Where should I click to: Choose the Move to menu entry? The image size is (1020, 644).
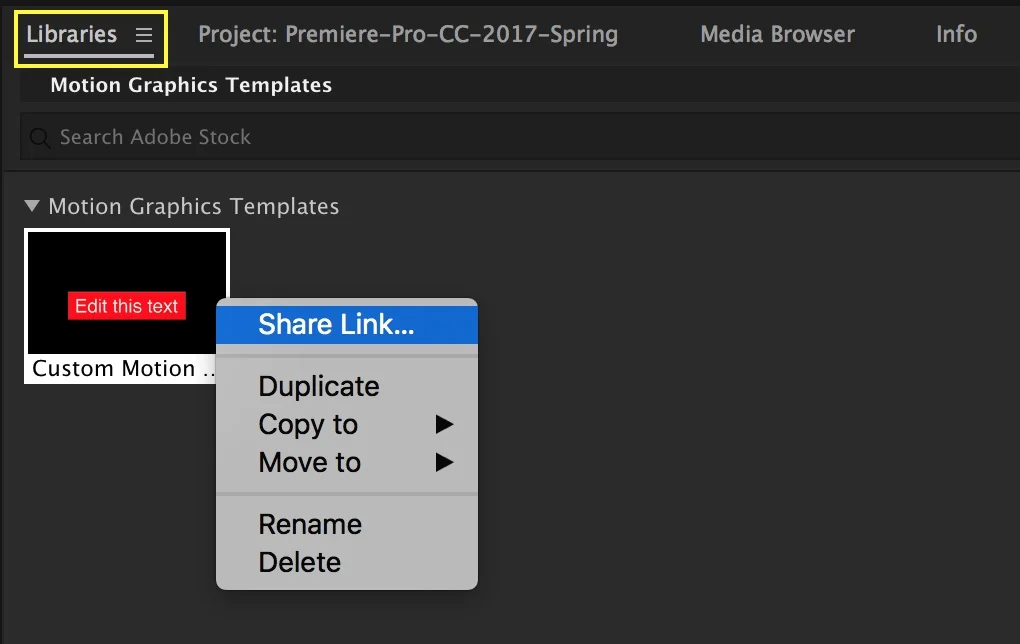point(310,463)
